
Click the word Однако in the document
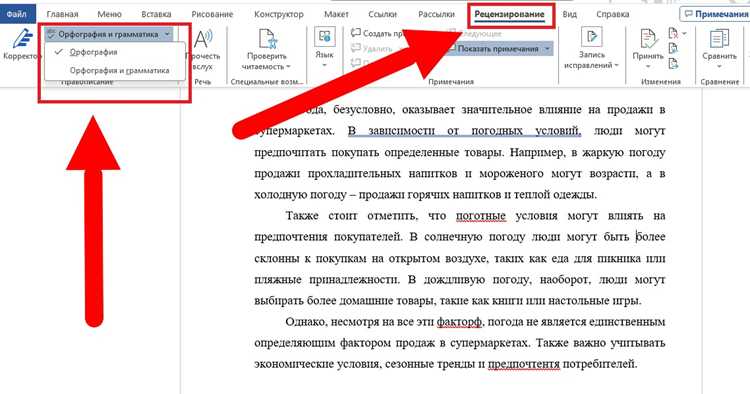click(x=306, y=322)
